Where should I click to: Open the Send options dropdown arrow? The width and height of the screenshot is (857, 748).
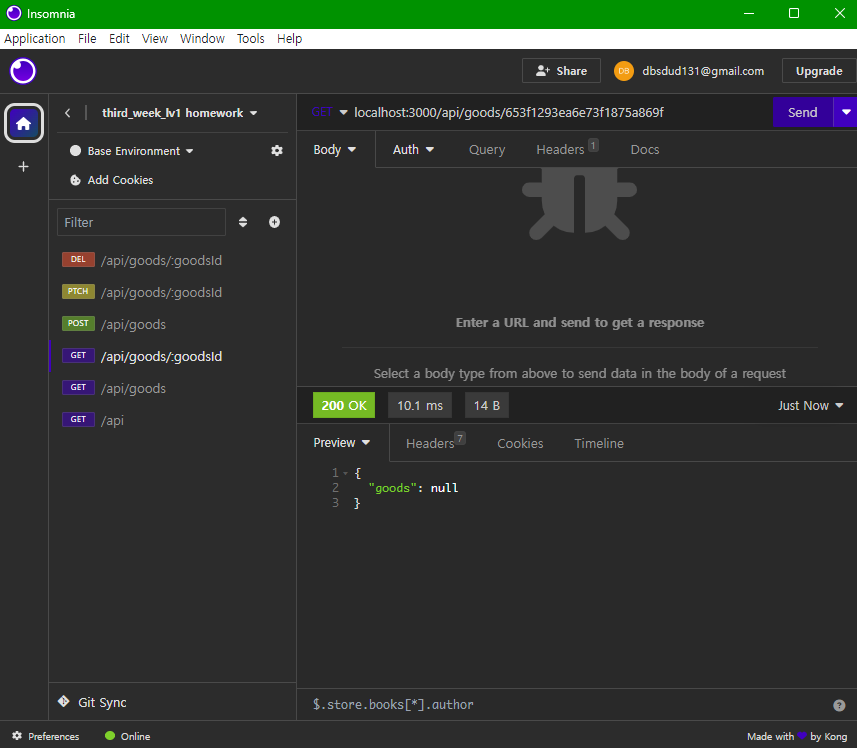(846, 112)
